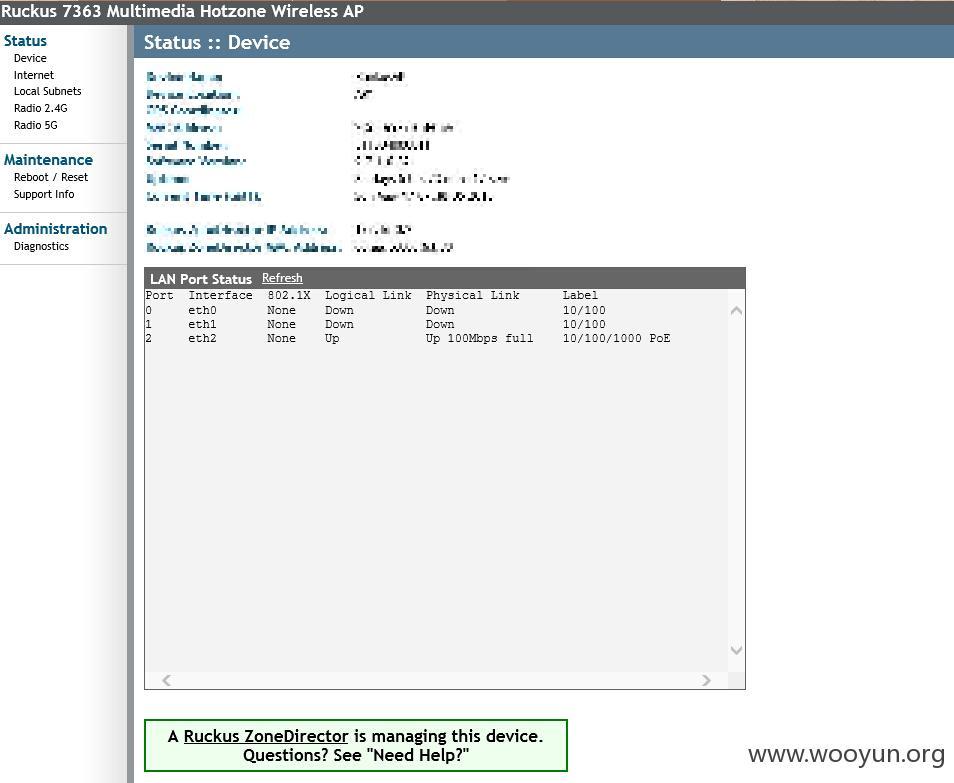Click the Maintenance section heading
This screenshot has width=954, height=783.
tap(48, 160)
